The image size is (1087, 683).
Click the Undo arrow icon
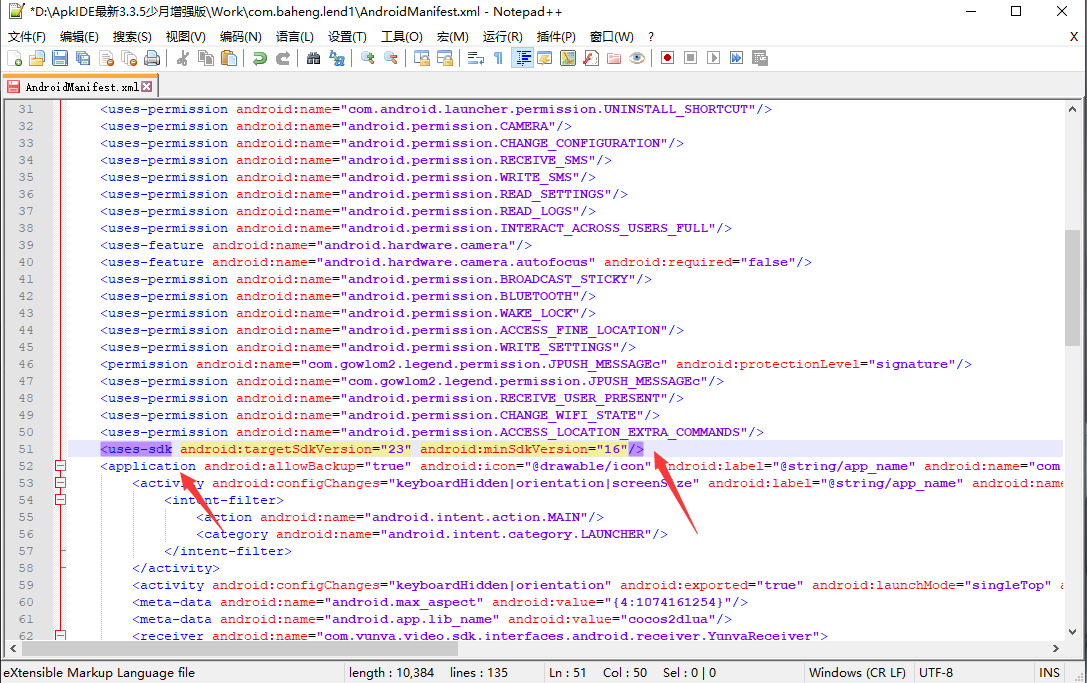pos(260,58)
